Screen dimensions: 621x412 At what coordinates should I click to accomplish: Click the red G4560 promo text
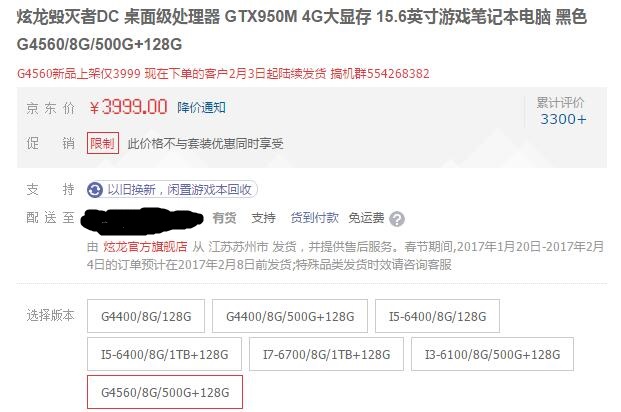tap(223, 74)
